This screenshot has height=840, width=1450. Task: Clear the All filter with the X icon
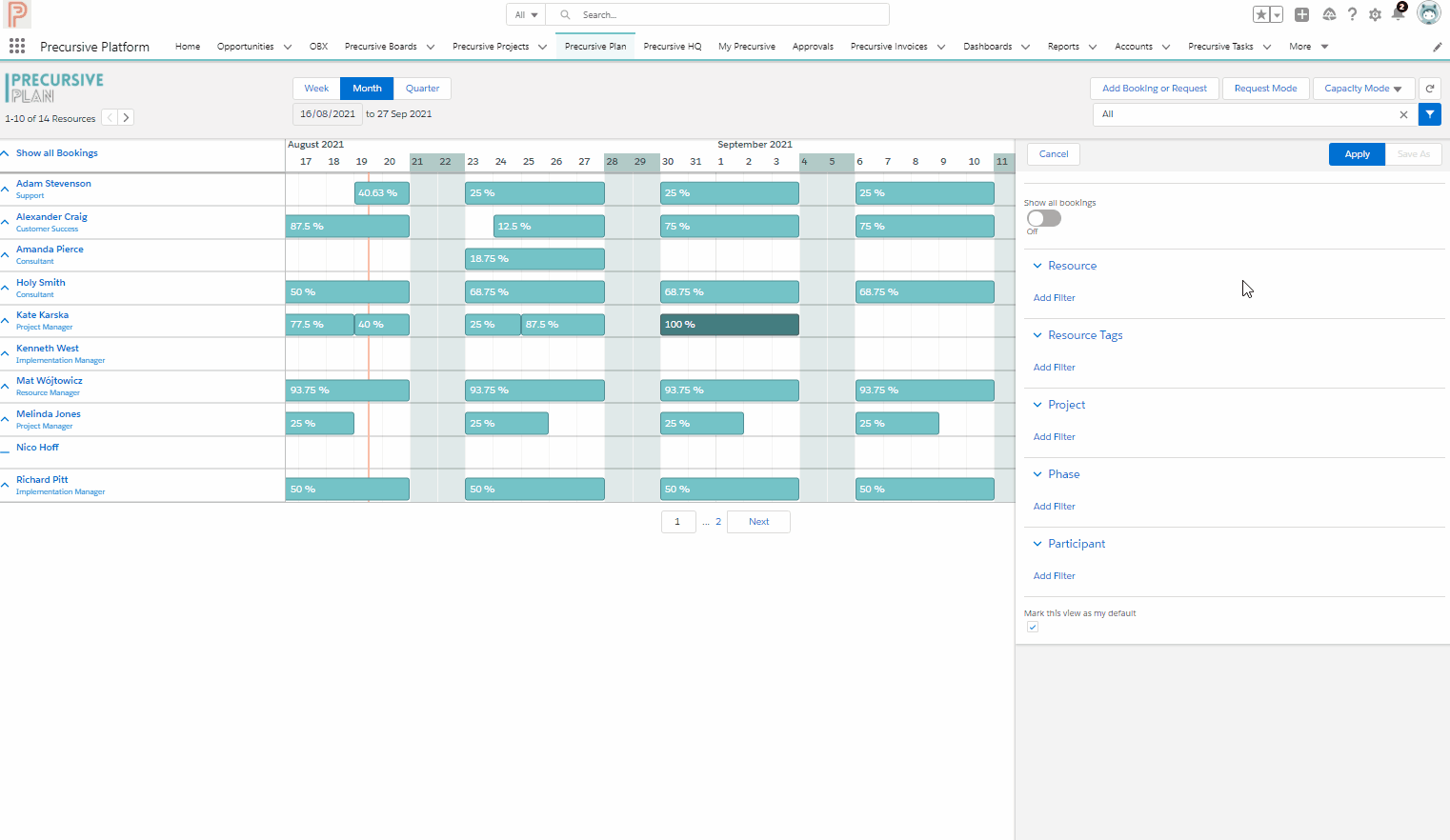click(x=1403, y=114)
